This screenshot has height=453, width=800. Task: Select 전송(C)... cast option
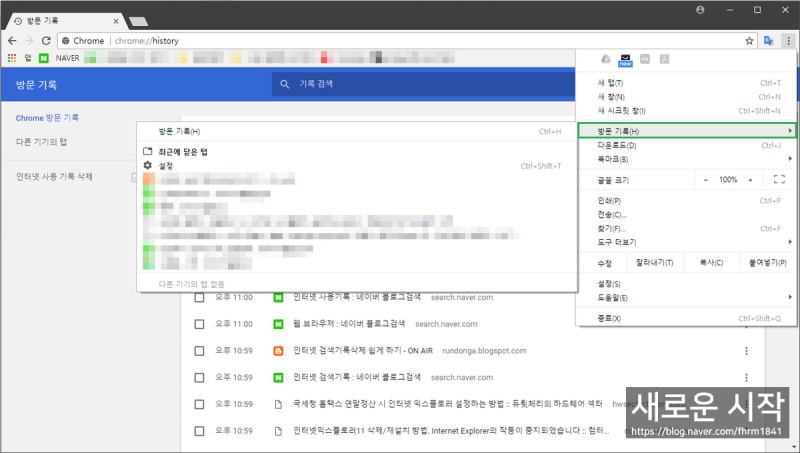686,215
